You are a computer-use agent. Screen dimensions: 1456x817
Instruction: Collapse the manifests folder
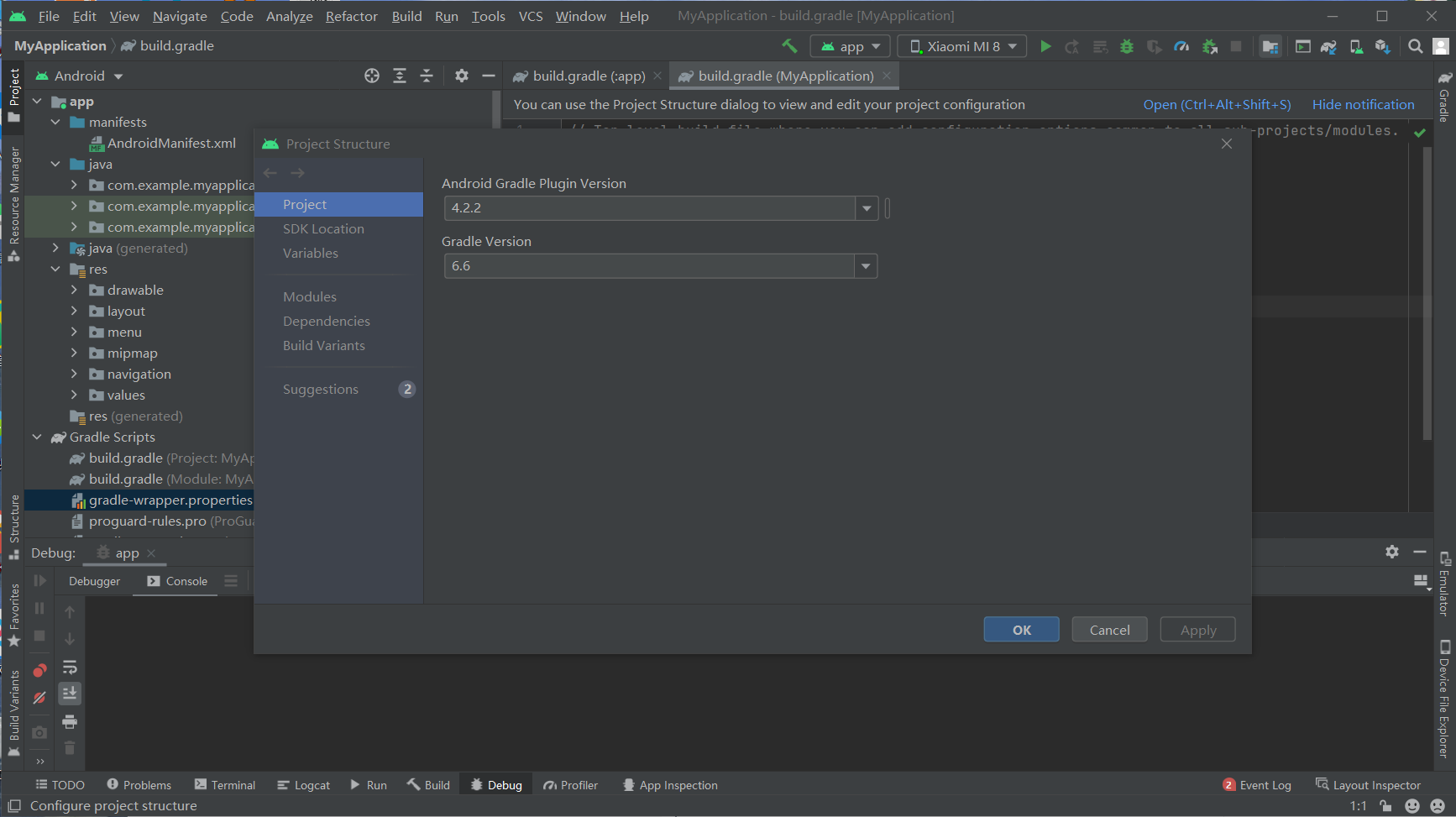(55, 122)
